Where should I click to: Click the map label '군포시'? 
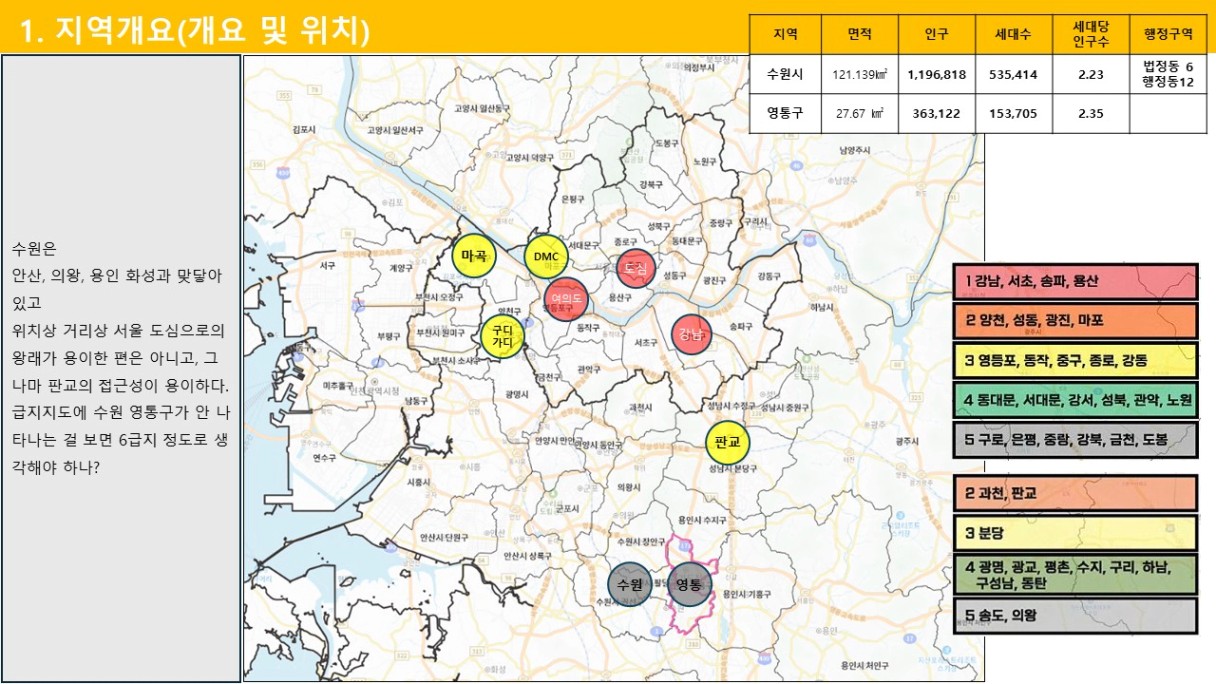(567, 508)
